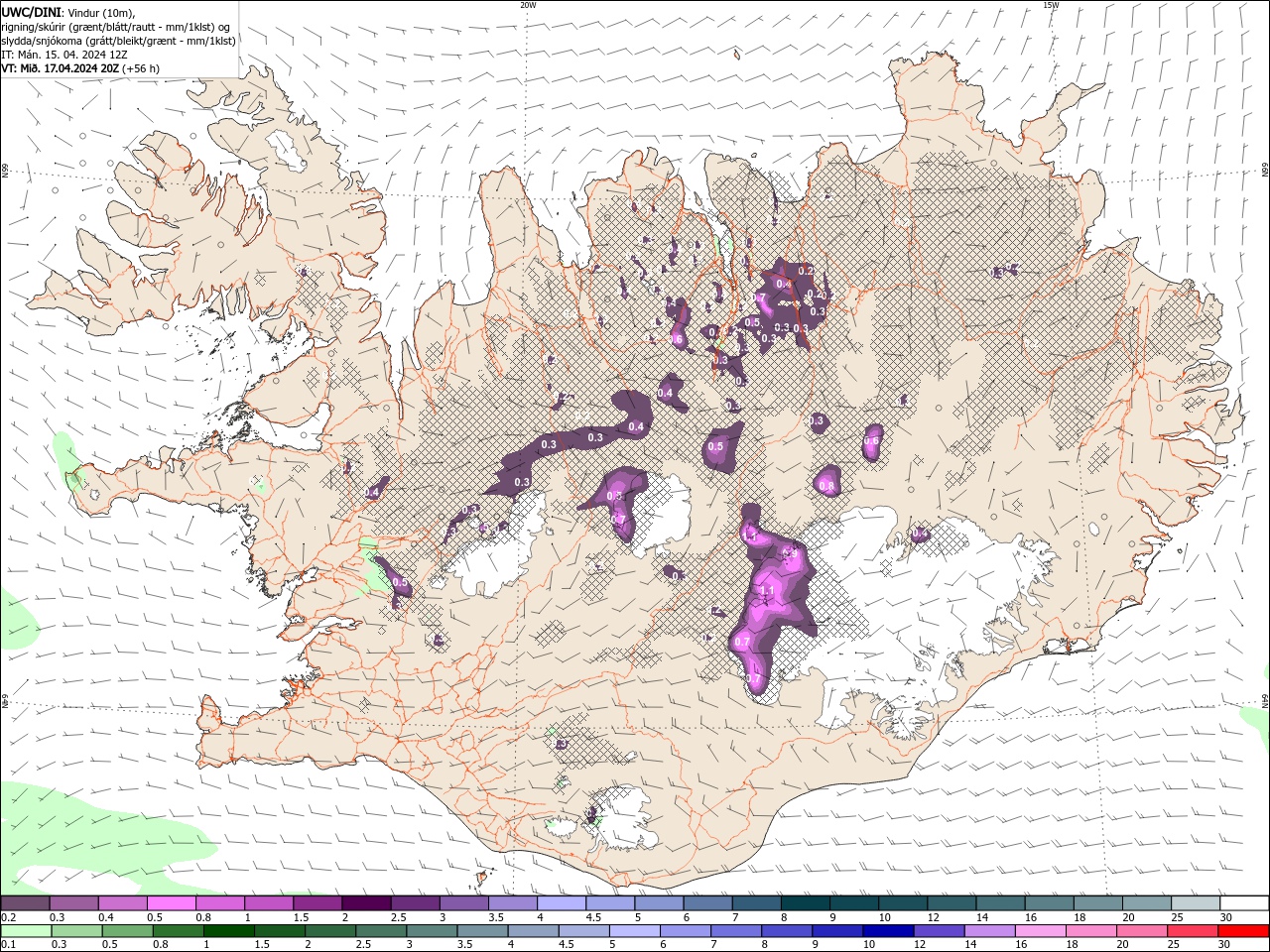
Task: Click the 'VT: Mið. 17.04.2024 20Z' valid time text
Action: click(60, 68)
